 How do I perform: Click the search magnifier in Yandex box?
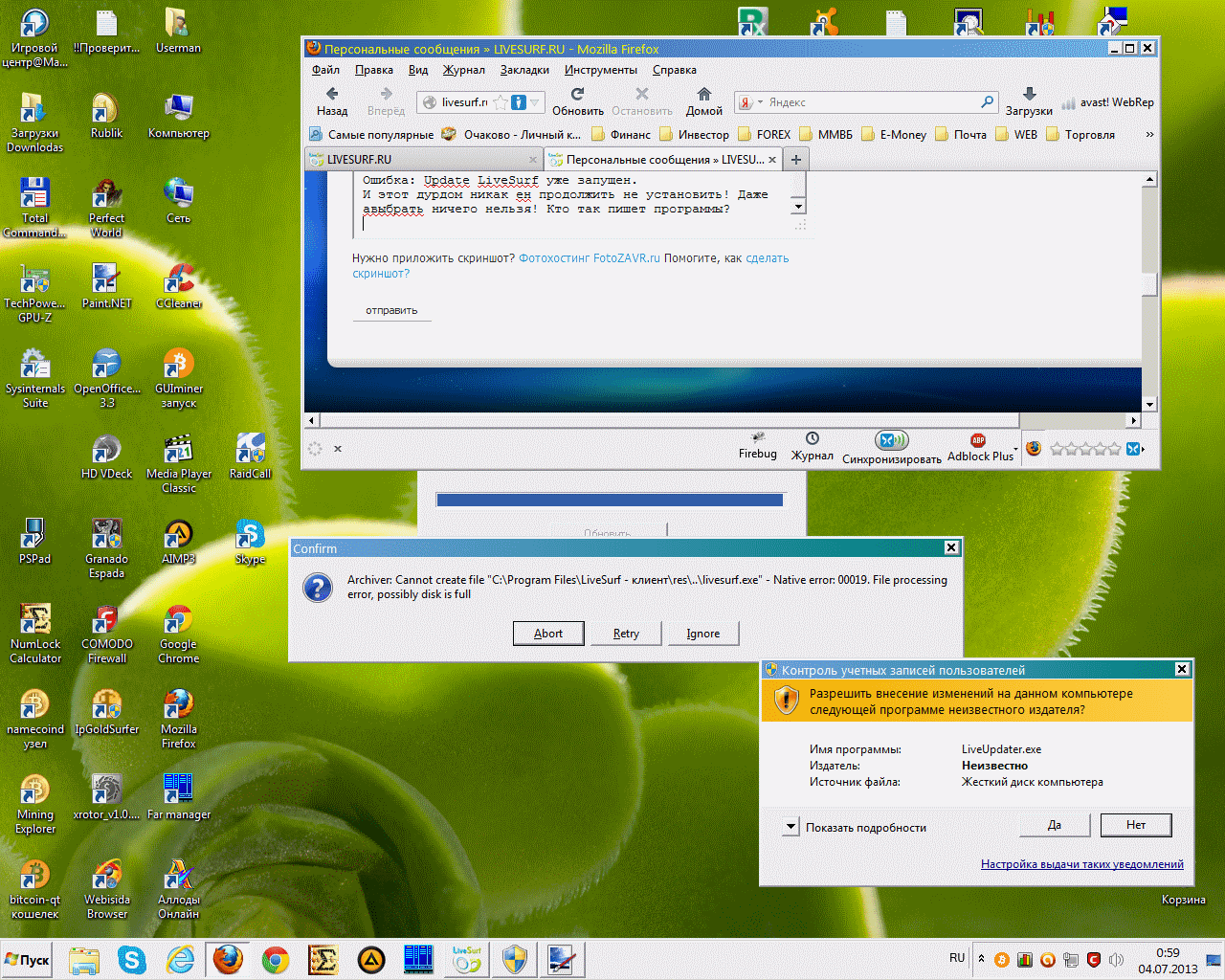point(987,101)
